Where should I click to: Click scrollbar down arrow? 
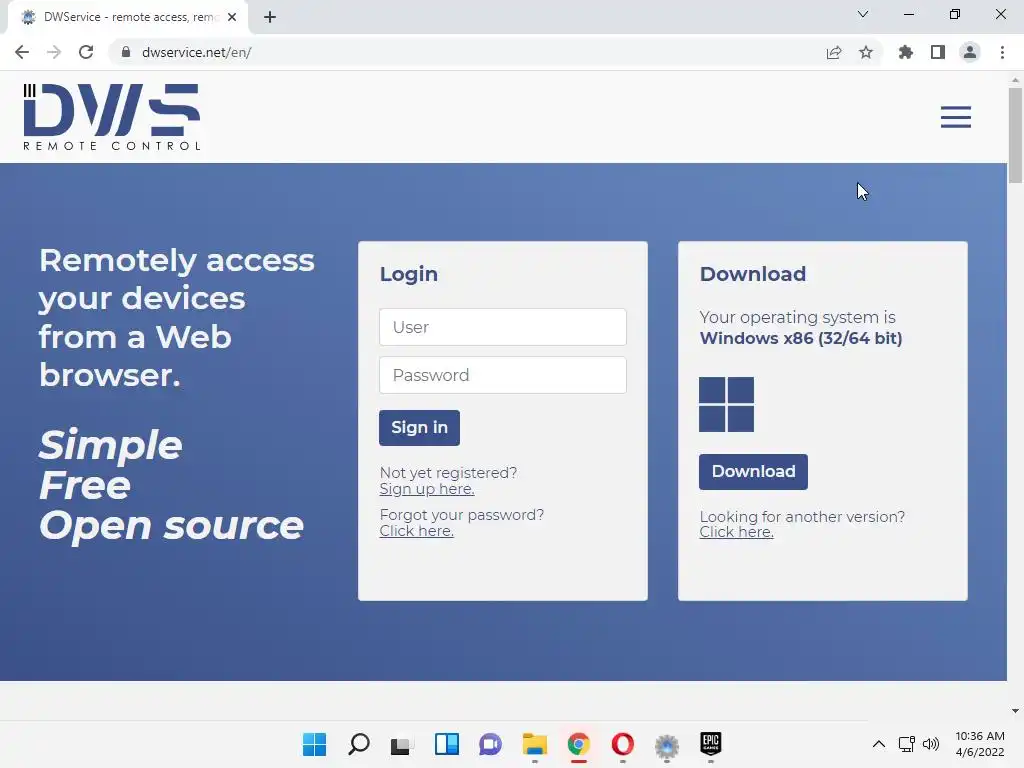(1015, 711)
